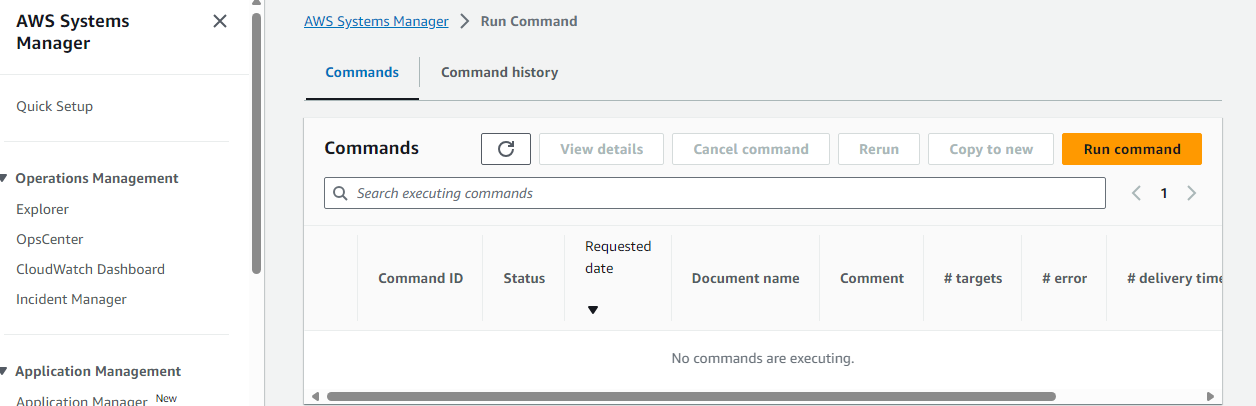1256x406 pixels.
Task: Click the Rerun button
Action: (879, 149)
